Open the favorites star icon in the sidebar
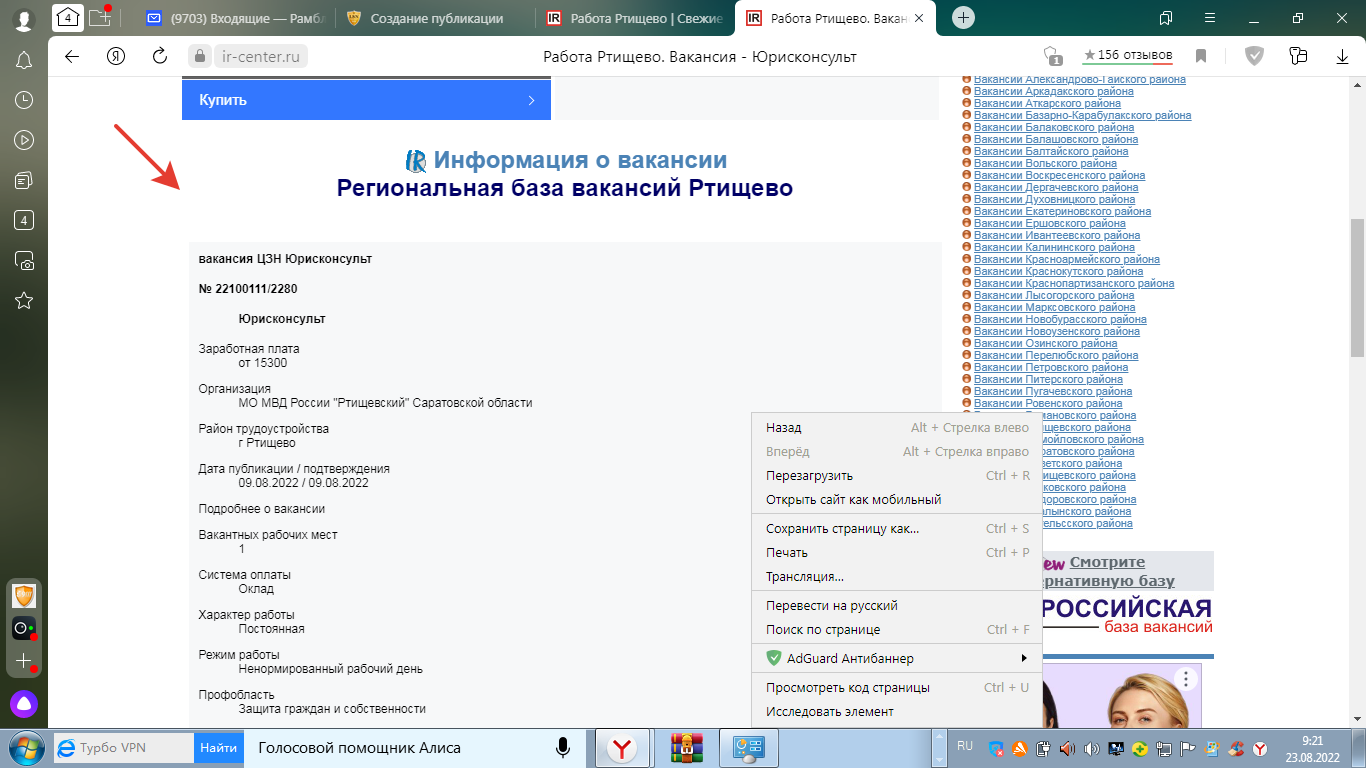Viewport: 1366px width, 768px height. (24, 300)
